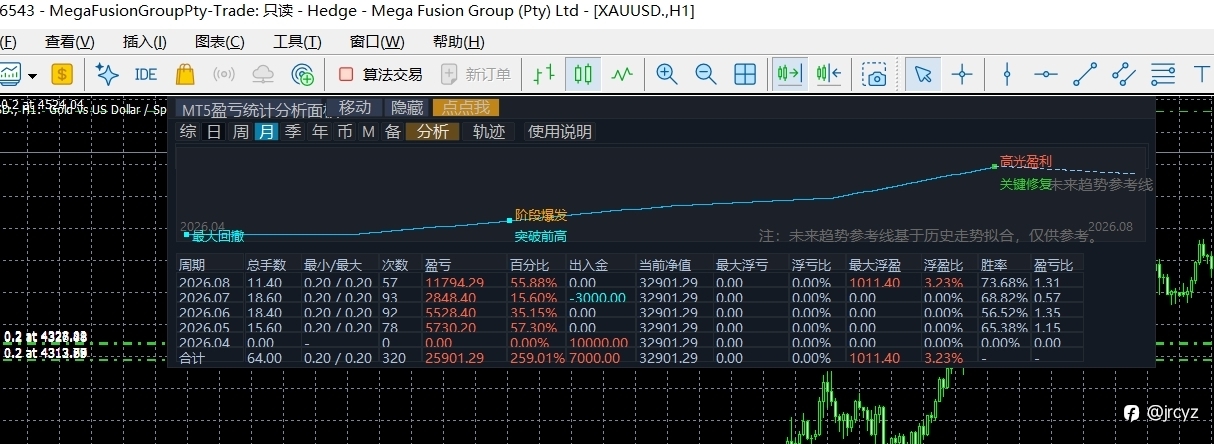Select the 日 daily period tab
1214x444 pixels.
(x=214, y=131)
